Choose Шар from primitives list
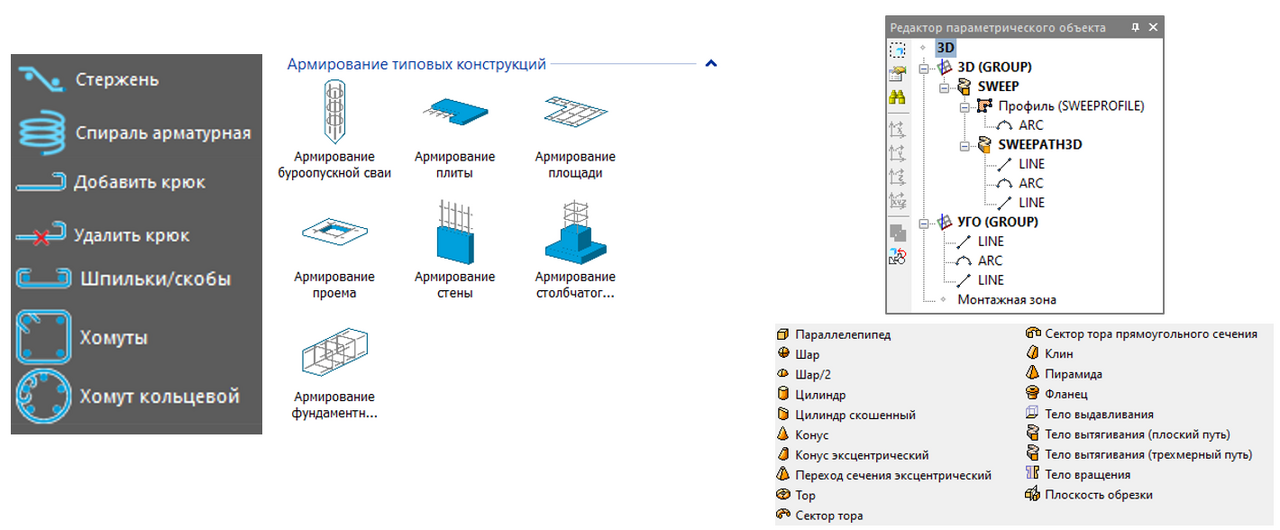The height and width of the screenshot is (530, 1280). [x=798, y=355]
